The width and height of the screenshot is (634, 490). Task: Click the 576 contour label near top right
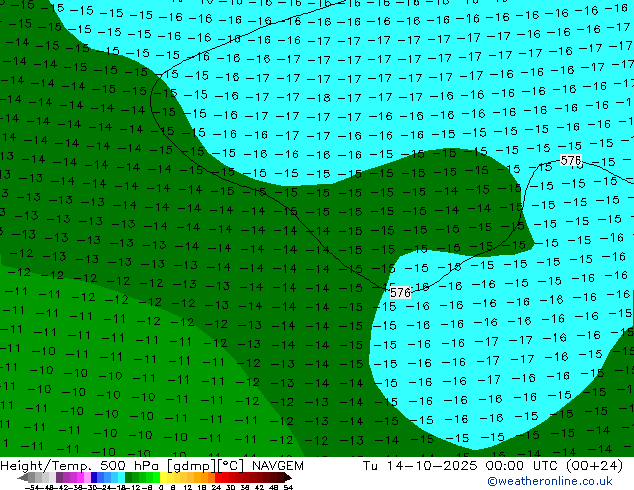(571, 161)
